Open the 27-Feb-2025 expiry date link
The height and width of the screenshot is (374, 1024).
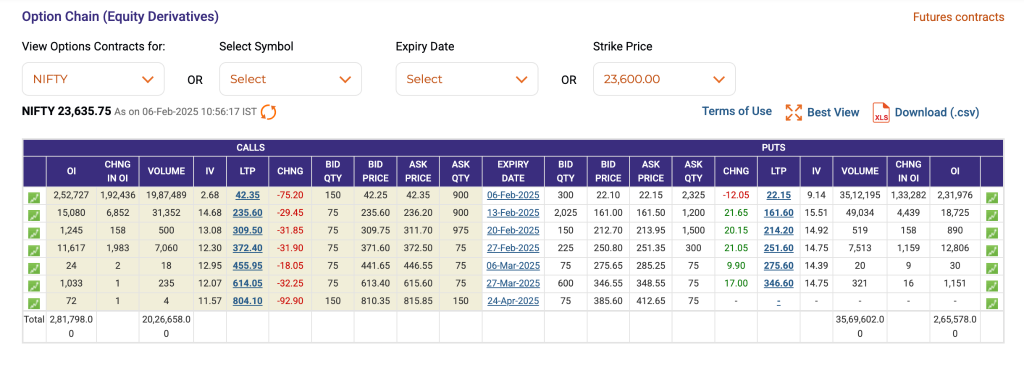pos(513,248)
